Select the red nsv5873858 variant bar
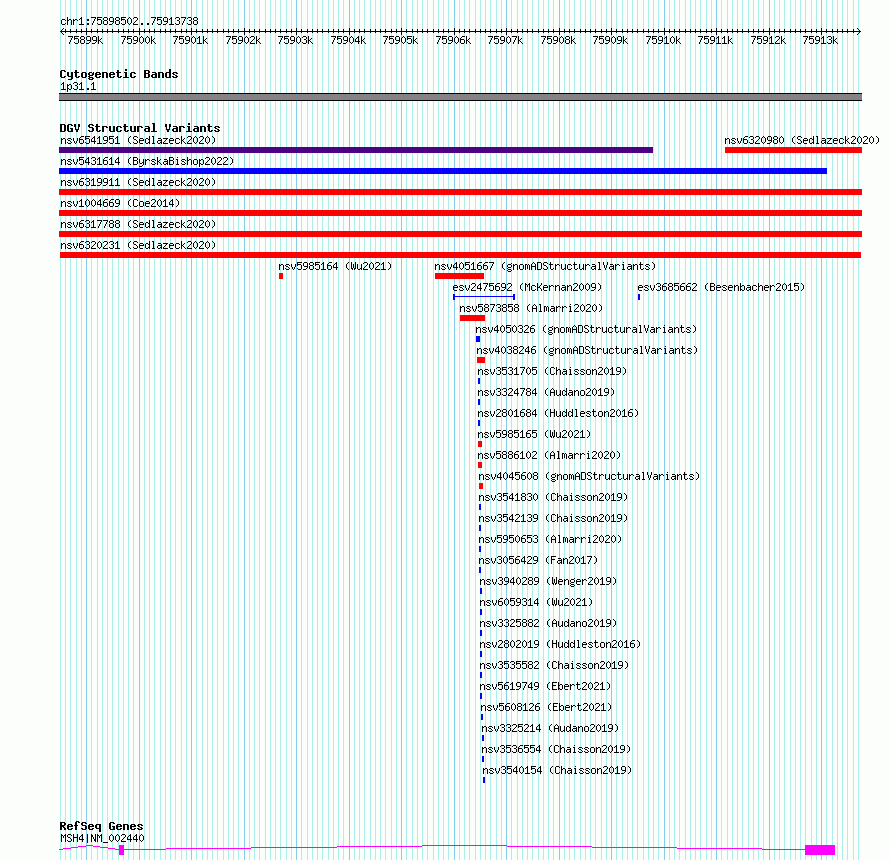Image resolution: width=890 pixels, height=860 pixels. pos(472,318)
